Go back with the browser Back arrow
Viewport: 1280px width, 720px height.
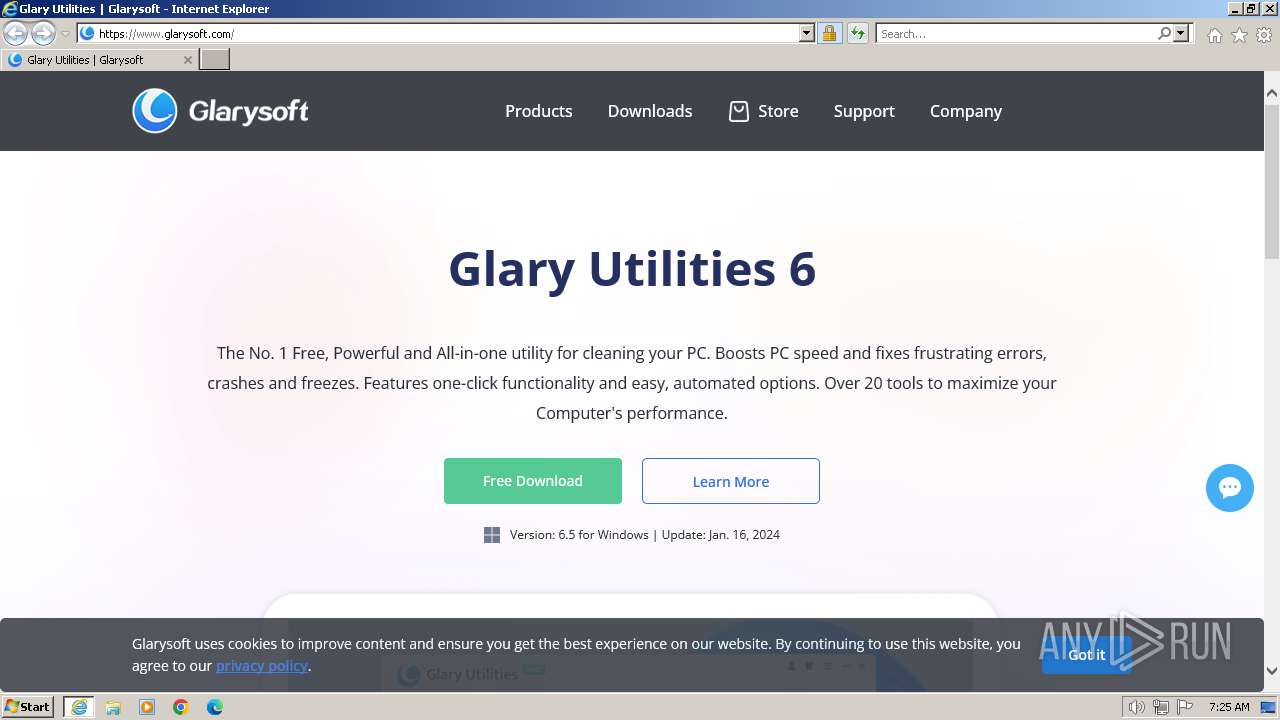(x=15, y=34)
